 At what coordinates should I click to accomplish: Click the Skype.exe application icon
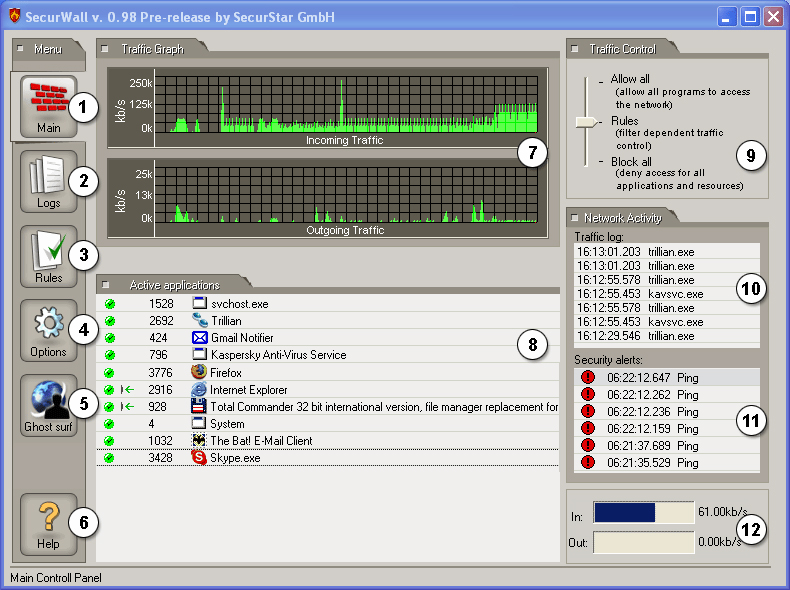[x=199, y=457]
